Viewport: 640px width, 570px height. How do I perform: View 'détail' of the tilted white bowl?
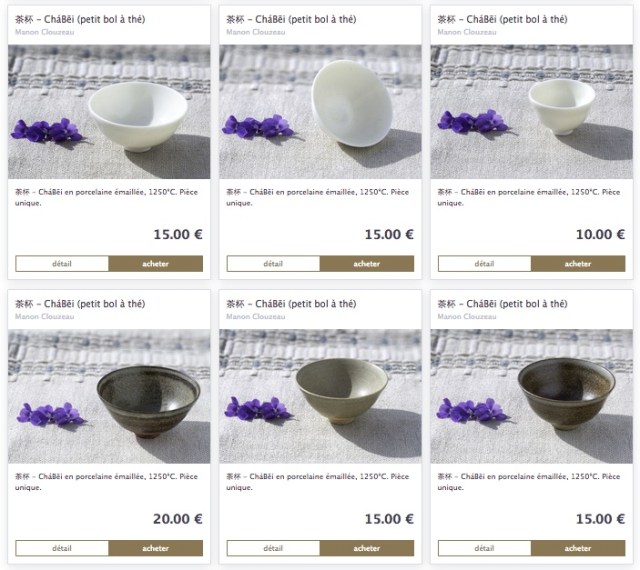click(x=273, y=264)
